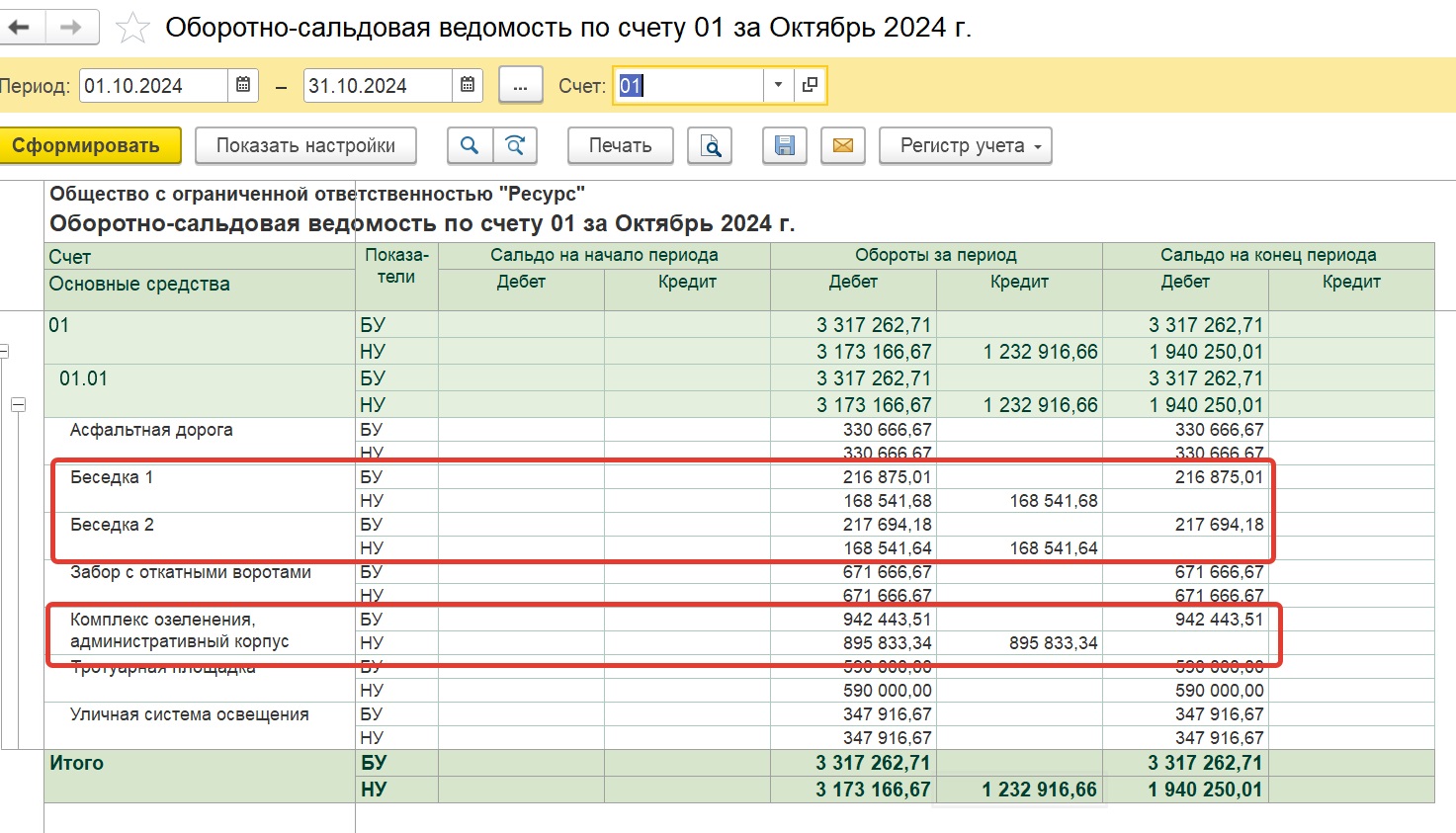Click the find next magnifier-arrow icon
The width and height of the screenshot is (1456, 833).
coord(515,145)
